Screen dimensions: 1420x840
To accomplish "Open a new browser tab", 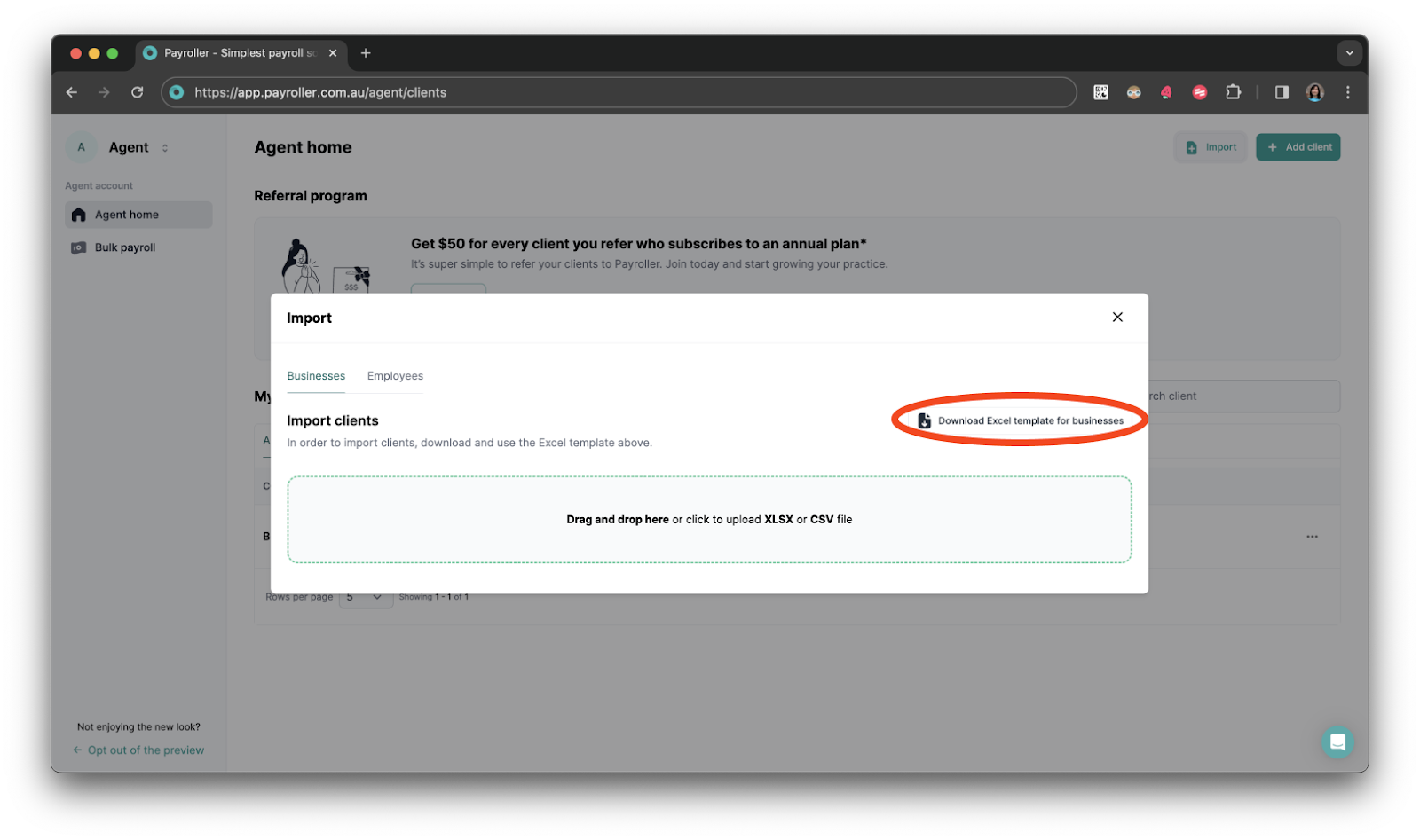I will pos(366,53).
